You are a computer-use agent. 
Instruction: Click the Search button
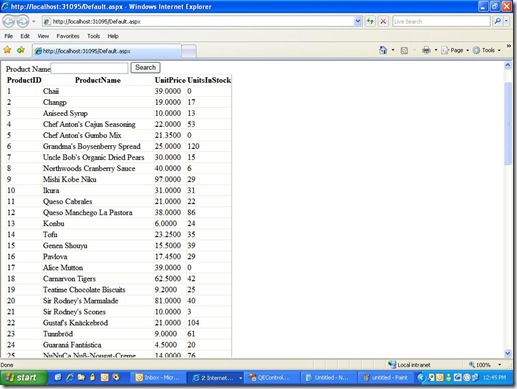tap(145, 68)
